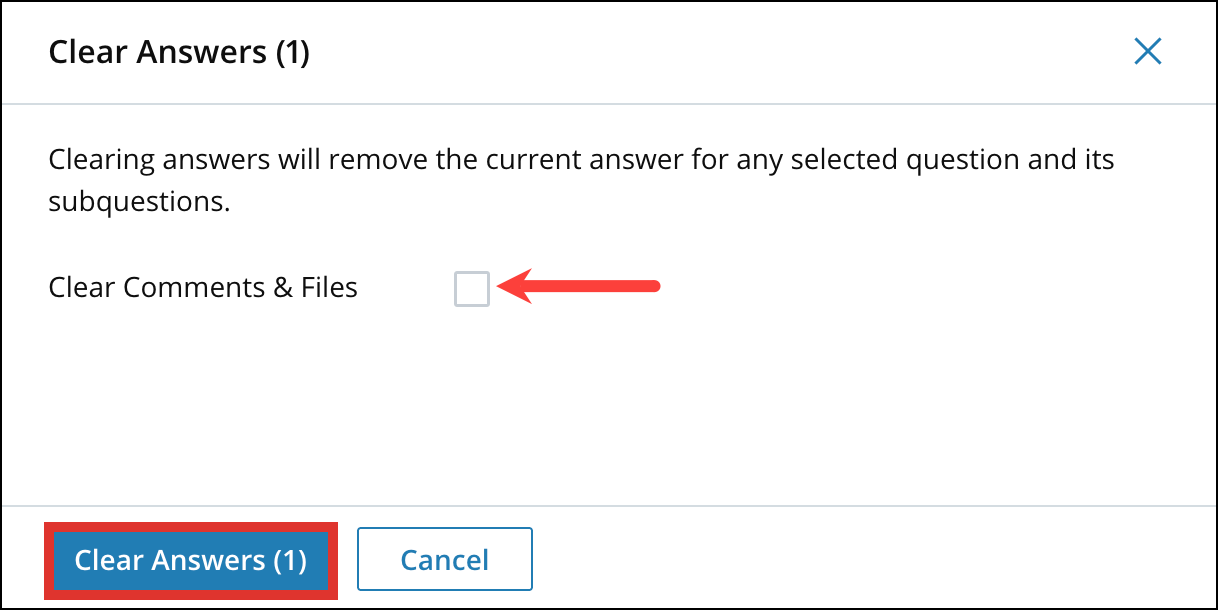Tap the arrow pointing at the checkbox
1218x610 pixels.
tap(580, 286)
